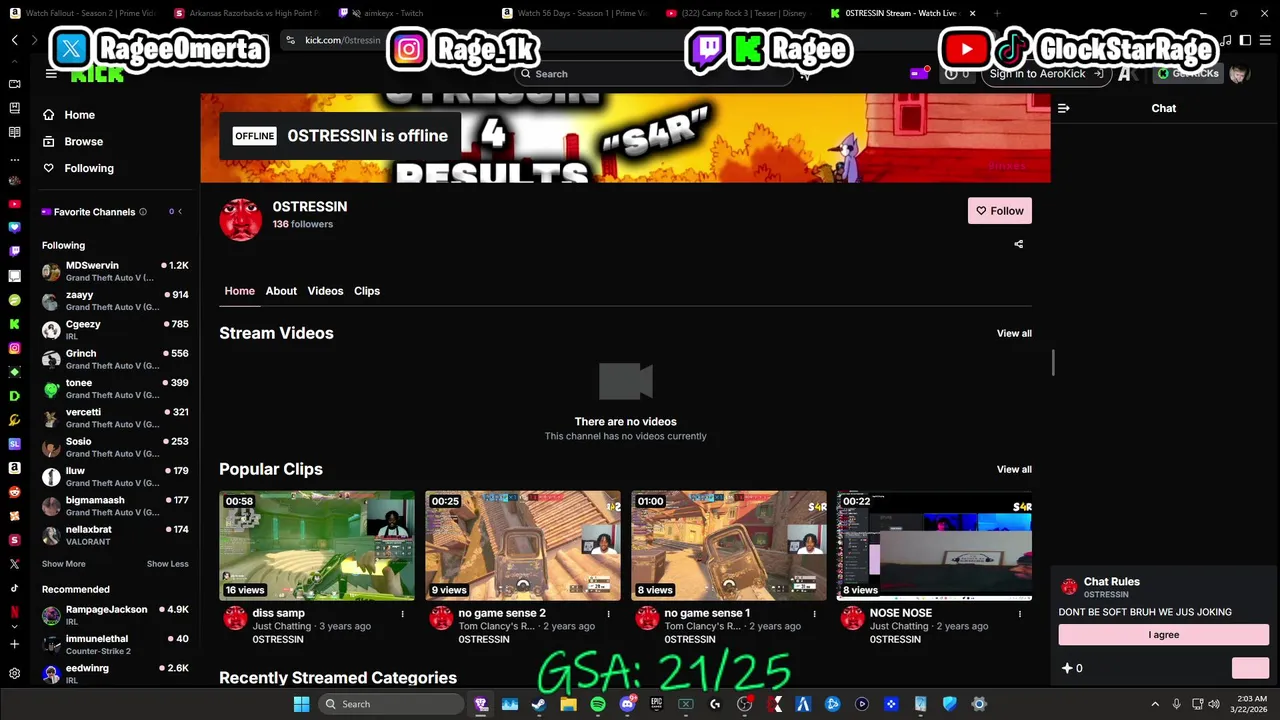
Task: Click 'Sign in to AeroKick' button
Action: click(1046, 74)
